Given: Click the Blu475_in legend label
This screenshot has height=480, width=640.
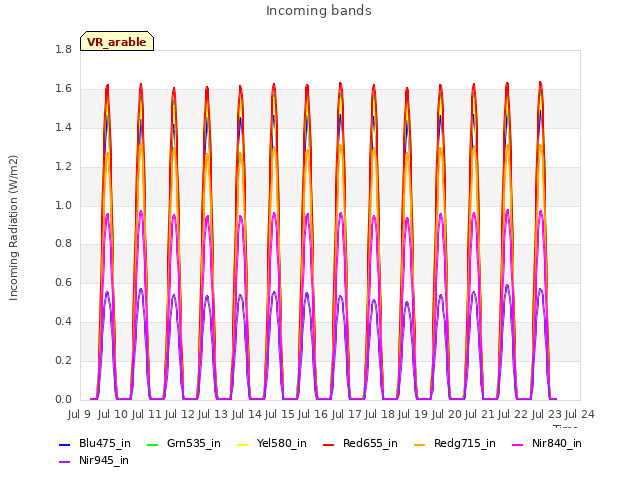Looking at the screenshot, I should pyautogui.click(x=105, y=443).
